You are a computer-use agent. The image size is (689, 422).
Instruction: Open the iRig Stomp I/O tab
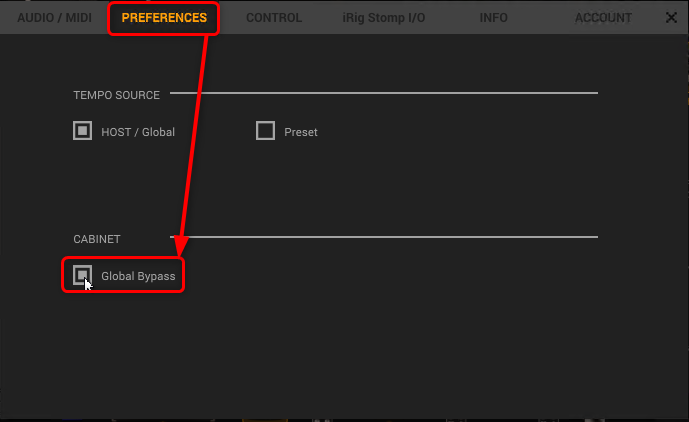(384, 18)
